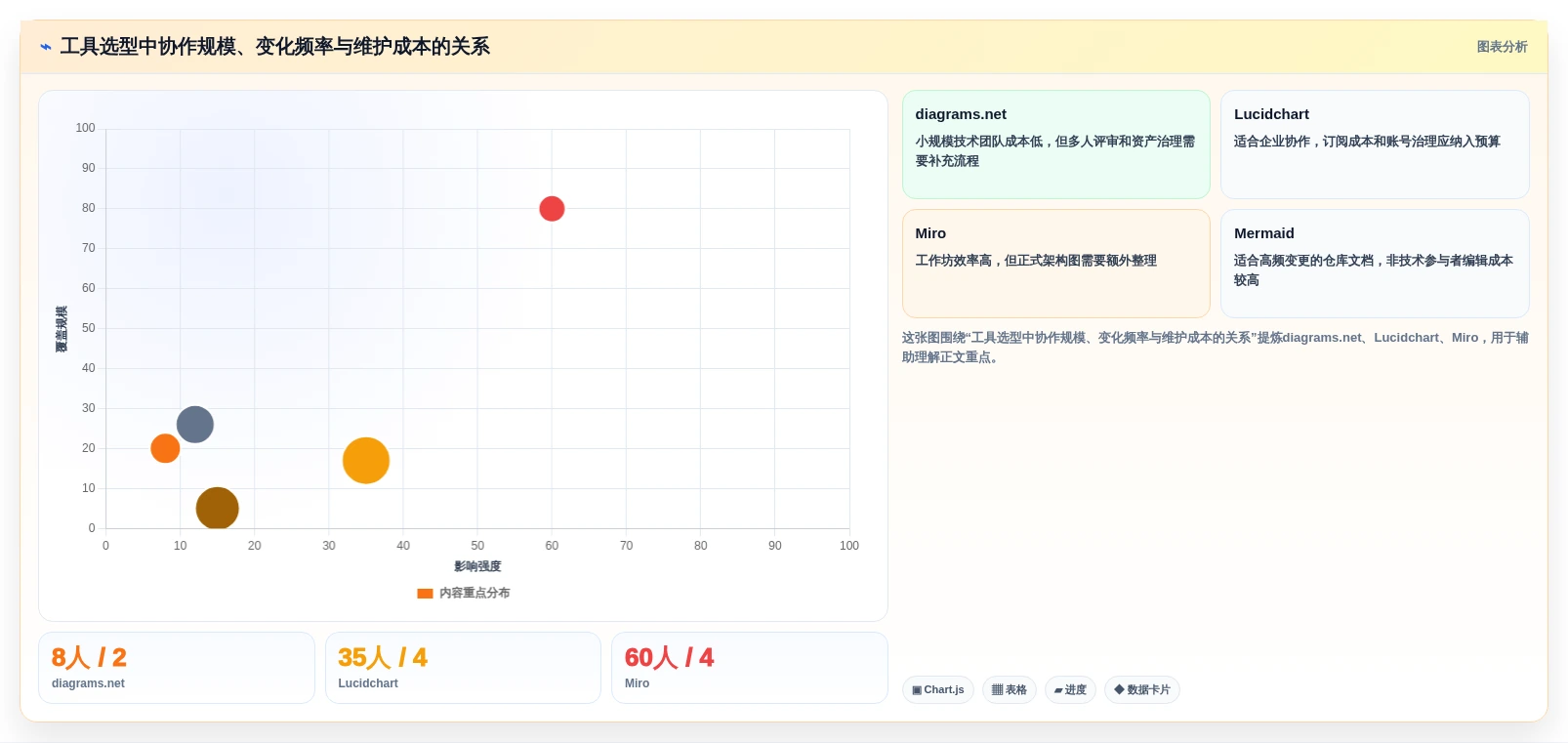This screenshot has width=1568, height=743.
Task: Click the lightning icon beside the title
Action: pyautogui.click(x=45, y=47)
